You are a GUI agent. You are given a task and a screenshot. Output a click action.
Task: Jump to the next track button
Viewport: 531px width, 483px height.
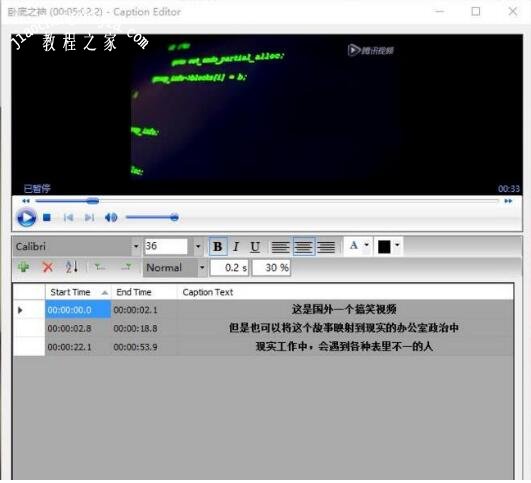click(x=89, y=217)
